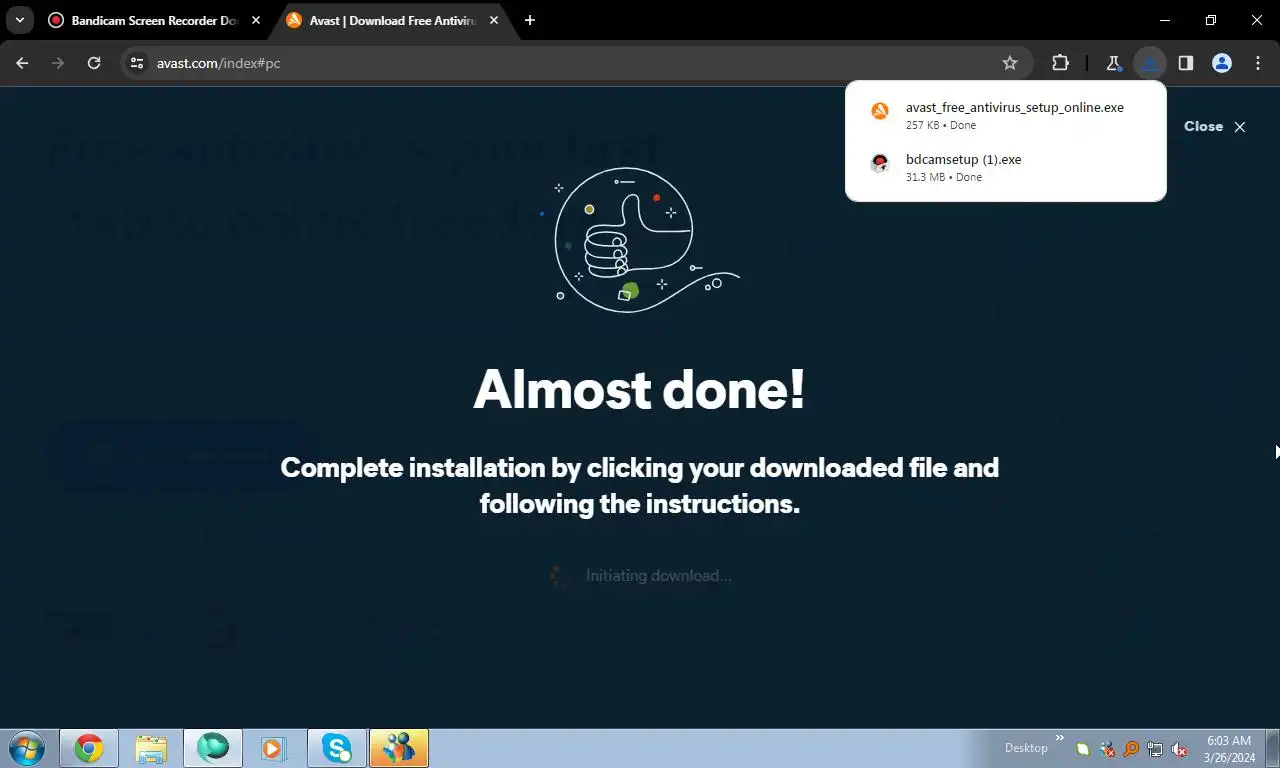The width and height of the screenshot is (1280, 768).
Task: Open the Extensions puzzle icon
Action: 1060,63
